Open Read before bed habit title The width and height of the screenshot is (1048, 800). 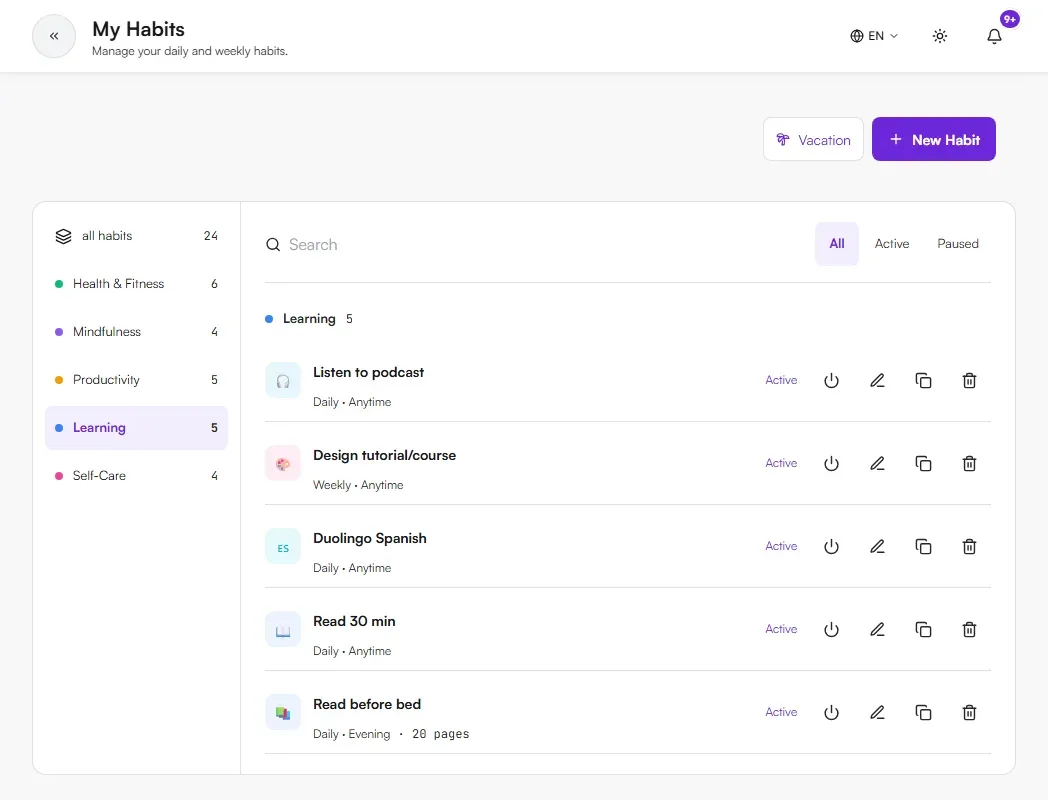tap(367, 704)
